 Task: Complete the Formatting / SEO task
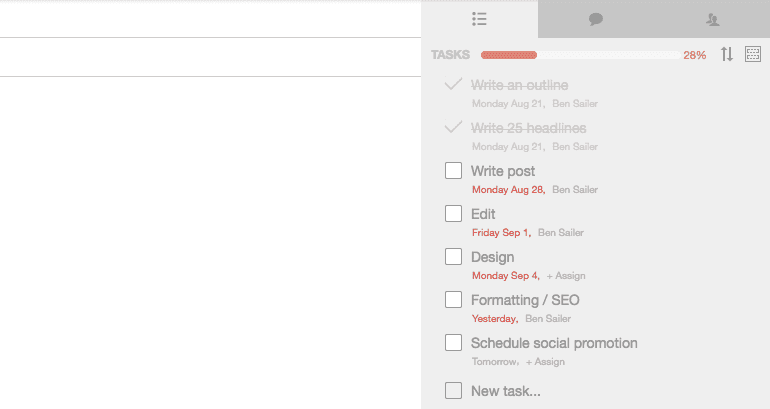pyautogui.click(x=453, y=300)
